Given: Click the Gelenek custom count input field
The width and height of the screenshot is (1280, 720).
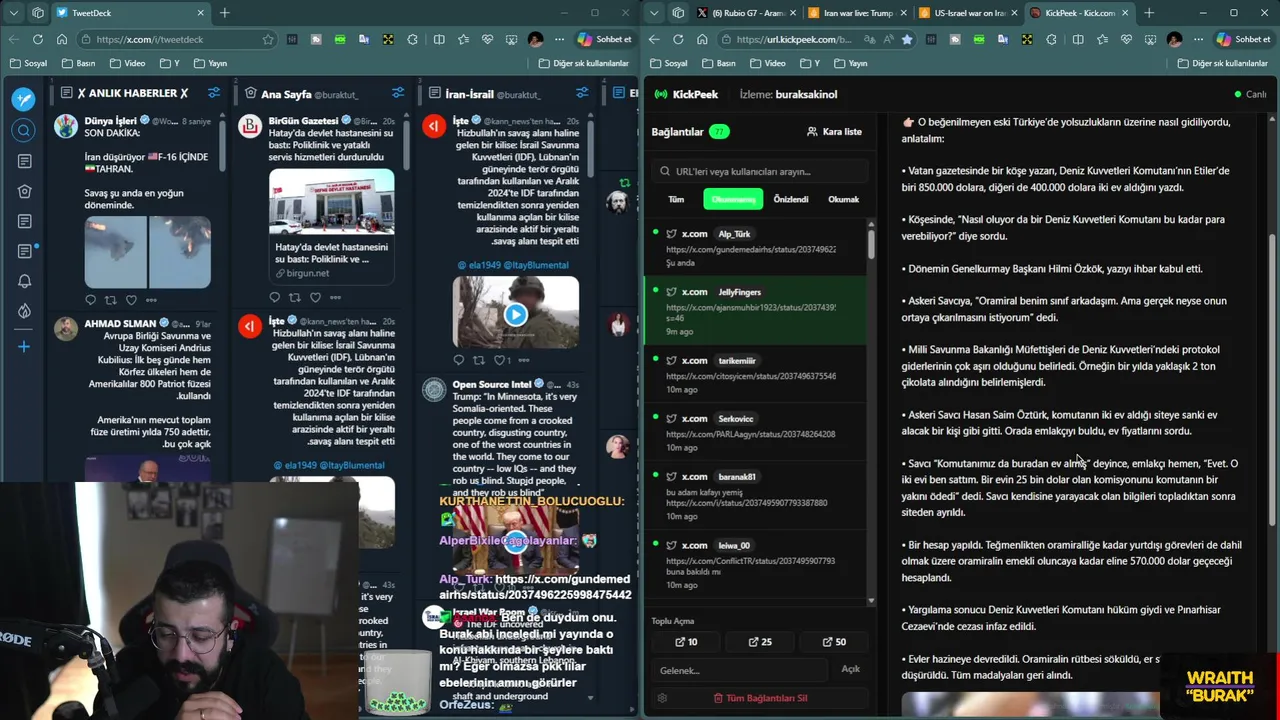Looking at the screenshot, I should tap(742, 669).
